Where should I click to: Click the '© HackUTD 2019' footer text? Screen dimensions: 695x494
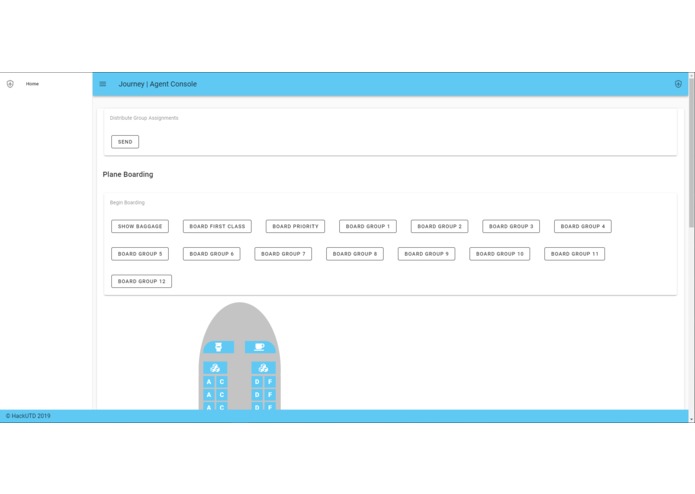(x=28, y=416)
